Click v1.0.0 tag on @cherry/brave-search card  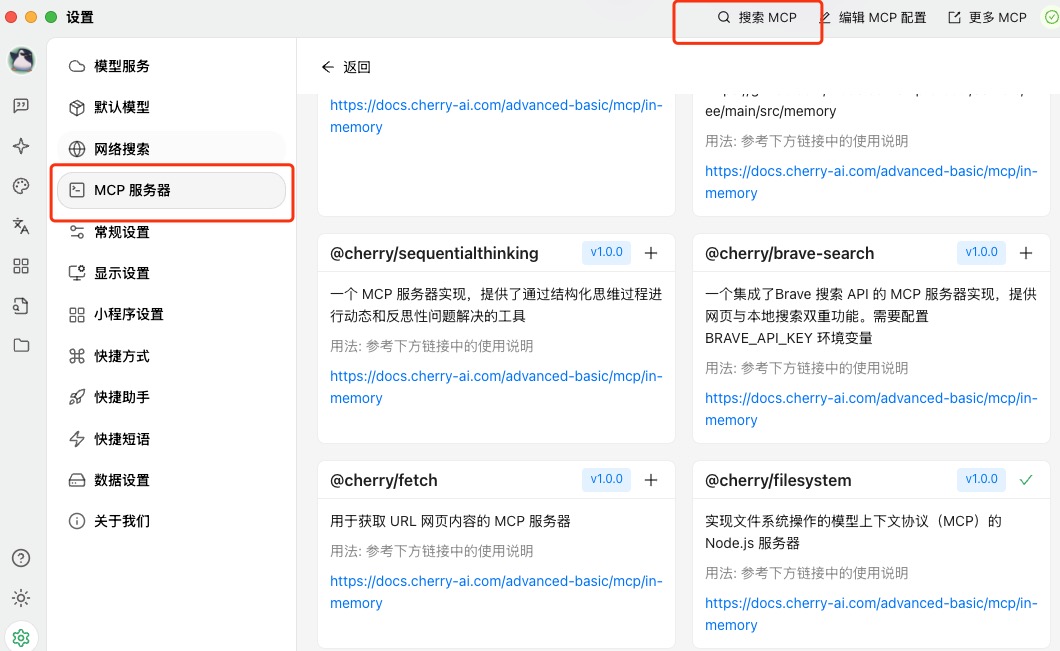pyautogui.click(x=982, y=252)
